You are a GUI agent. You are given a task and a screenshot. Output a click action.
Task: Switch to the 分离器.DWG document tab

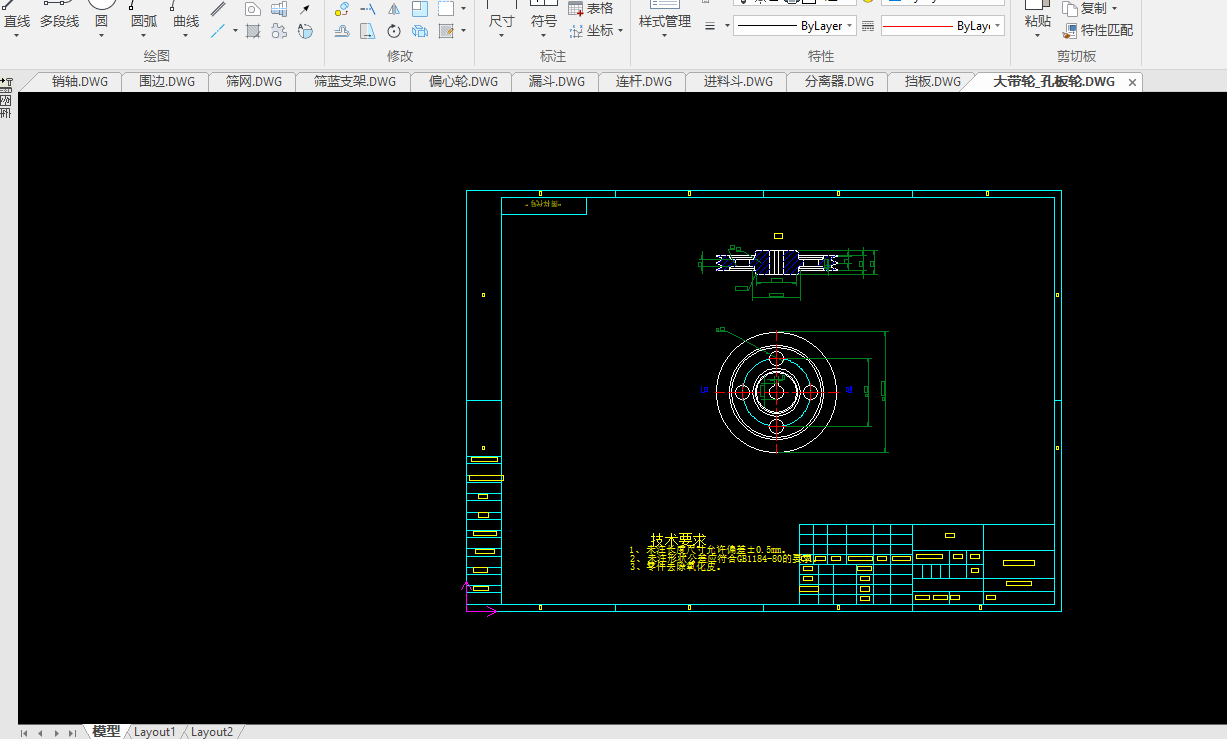click(x=838, y=82)
